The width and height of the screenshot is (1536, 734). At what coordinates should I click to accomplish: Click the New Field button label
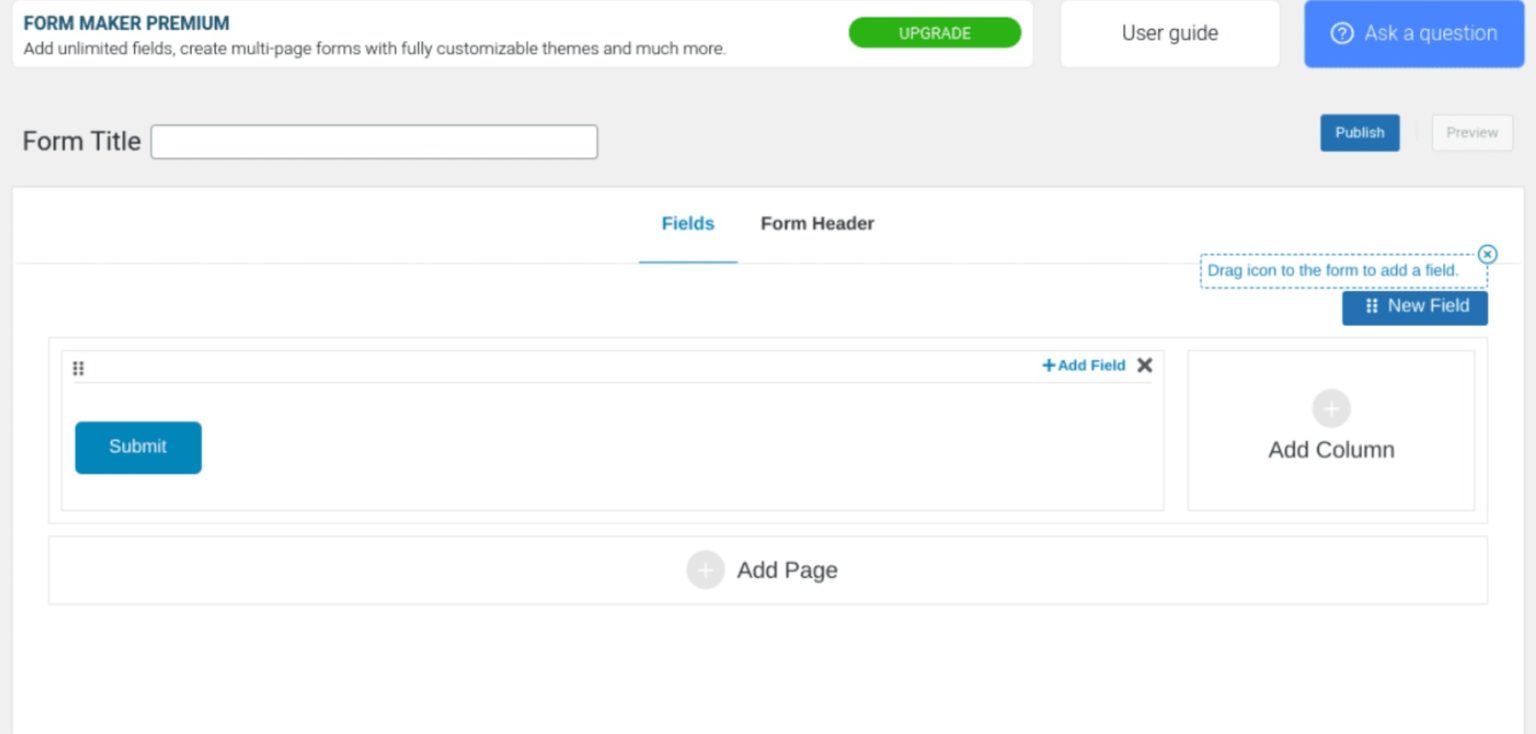coord(1428,306)
